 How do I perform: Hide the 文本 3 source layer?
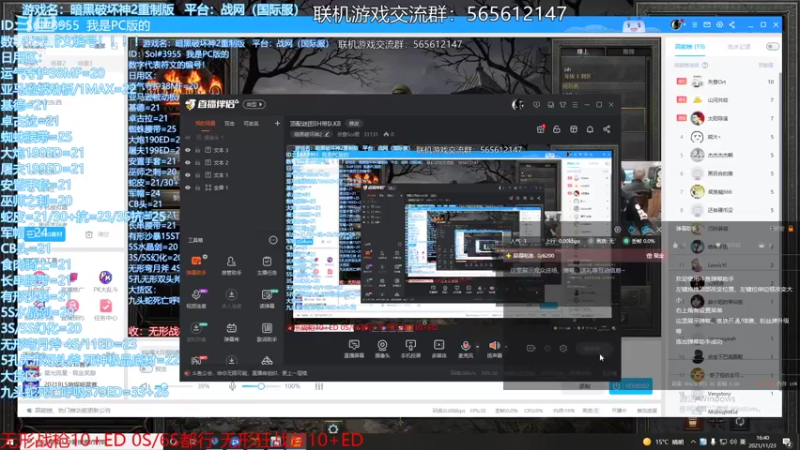point(188,150)
